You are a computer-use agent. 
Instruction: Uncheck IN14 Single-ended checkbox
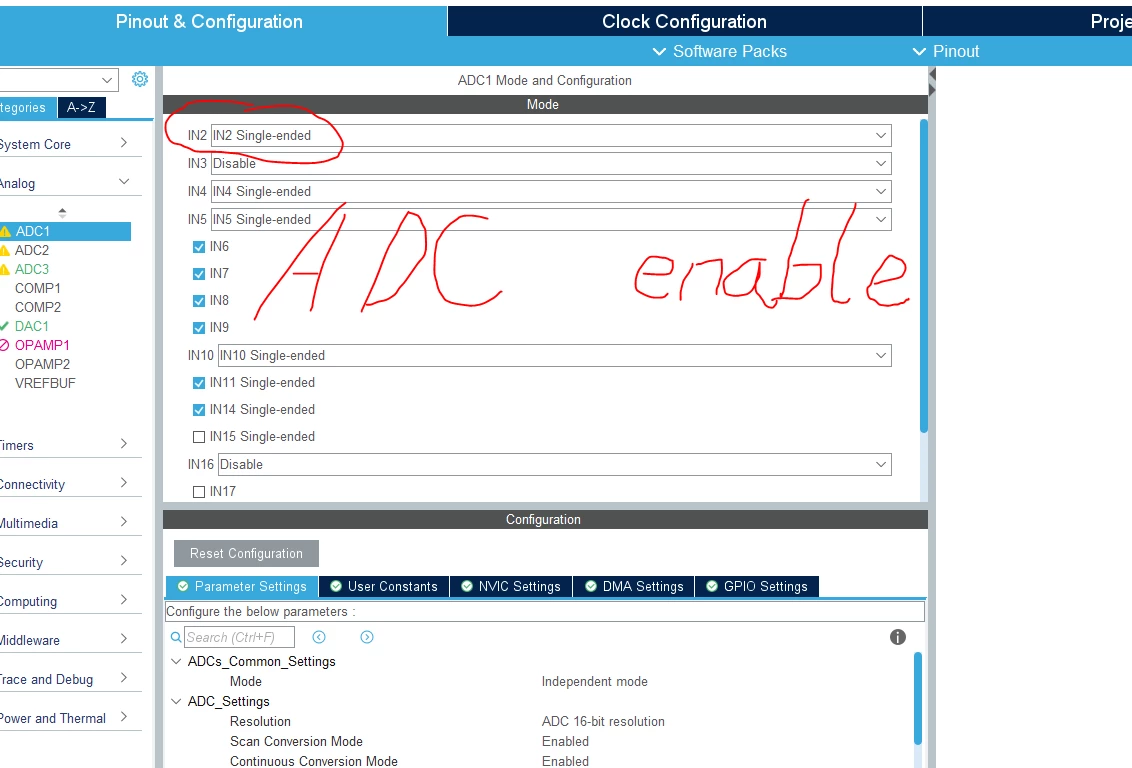[x=199, y=410]
